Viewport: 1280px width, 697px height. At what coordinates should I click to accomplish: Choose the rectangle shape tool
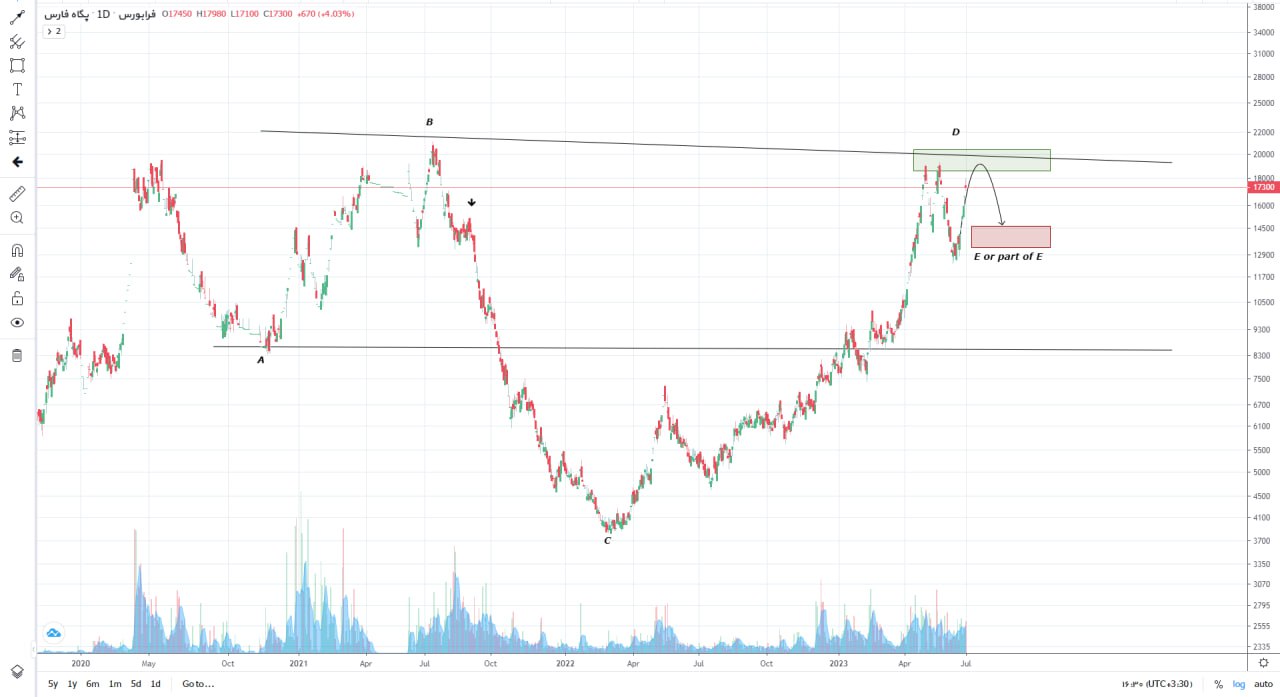[17, 66]
